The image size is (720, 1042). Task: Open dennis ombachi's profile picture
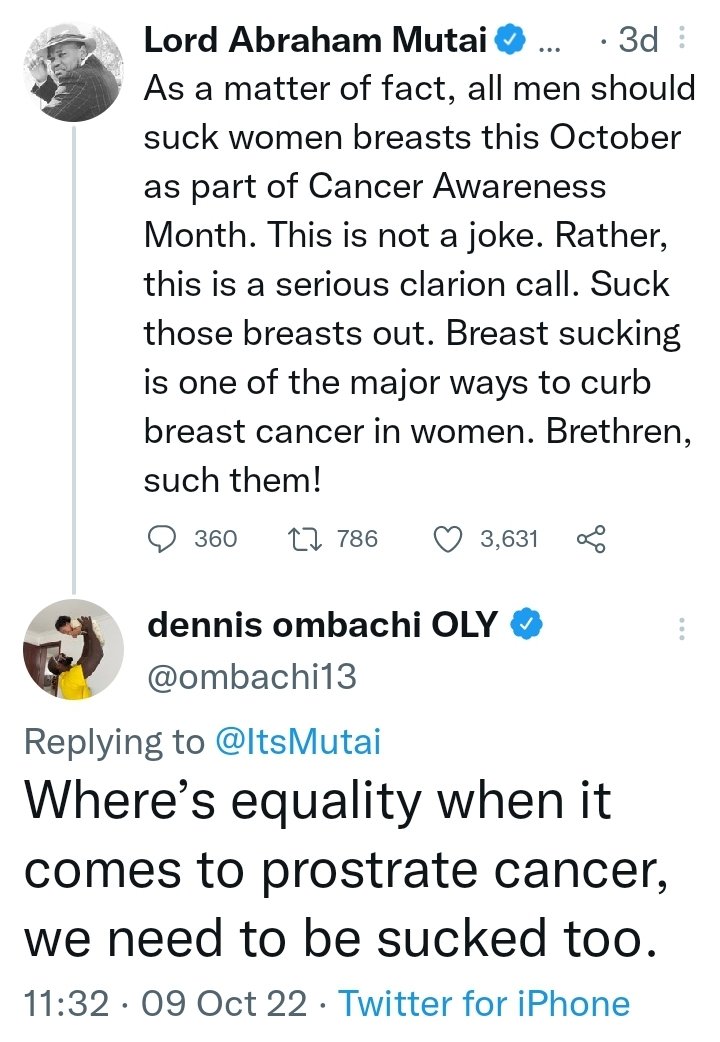72,650
